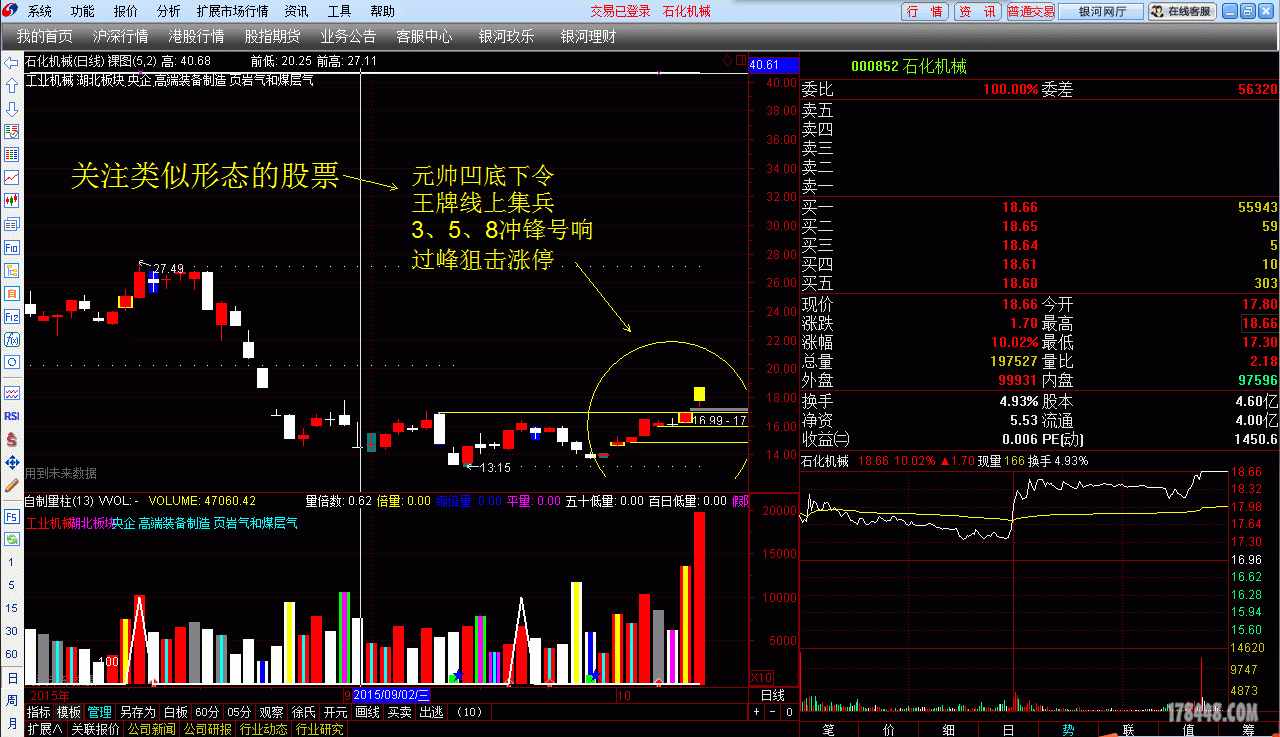This screenshot has width=1280, height=737.
Task: Click the 另存为 button below the chart
Action: [x=138, y=712]
